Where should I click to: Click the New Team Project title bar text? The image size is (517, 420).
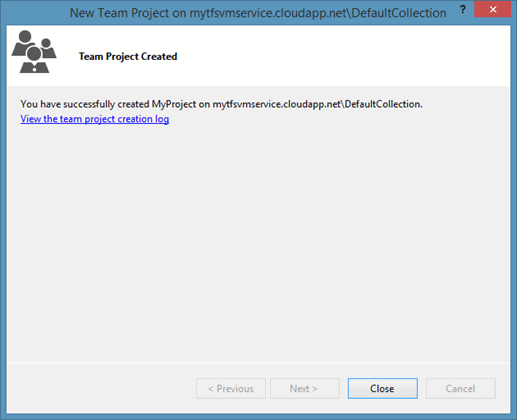258,13
